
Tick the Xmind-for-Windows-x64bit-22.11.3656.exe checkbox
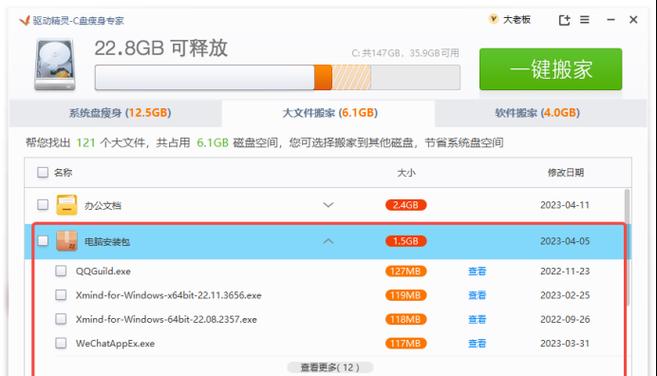pos(61,295)
